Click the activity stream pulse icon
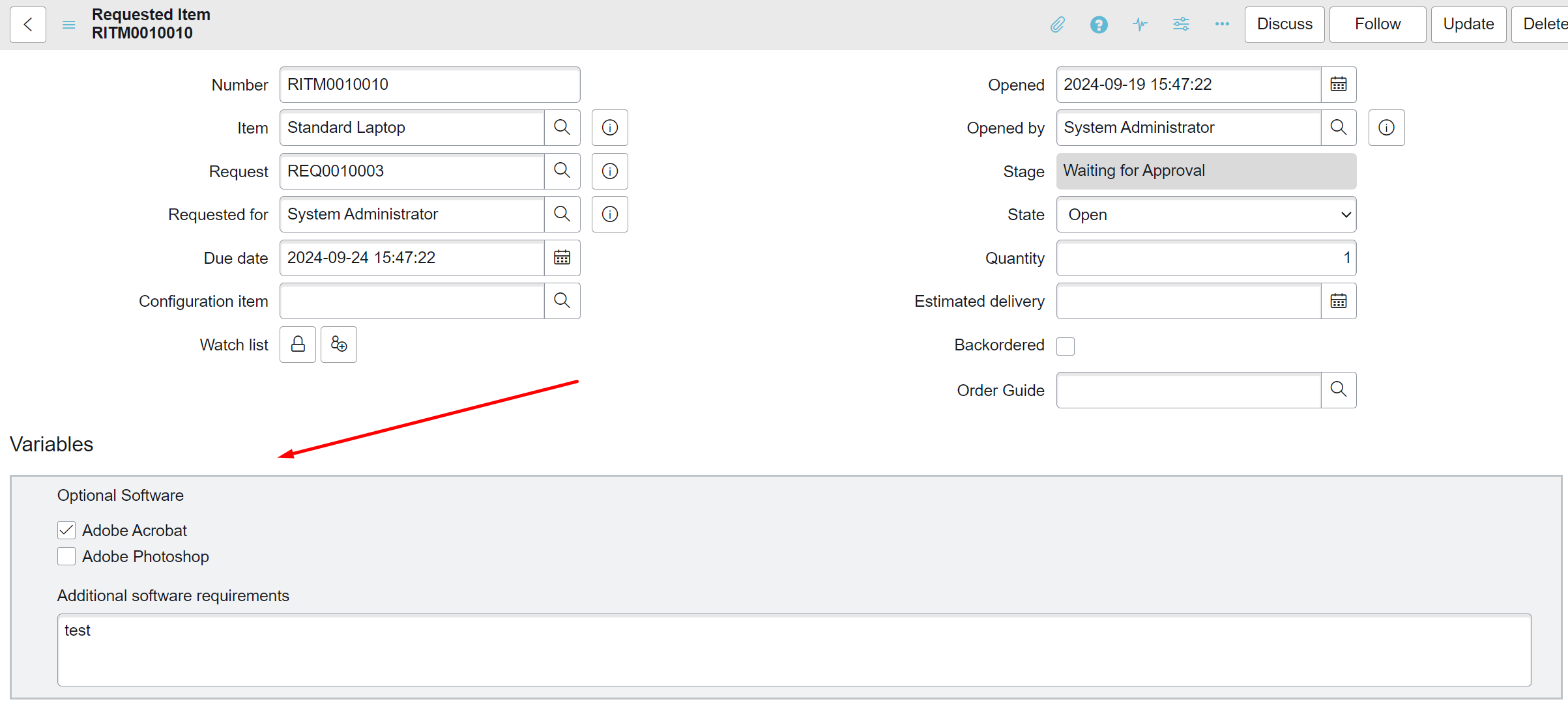 (x=1140, y=25)
